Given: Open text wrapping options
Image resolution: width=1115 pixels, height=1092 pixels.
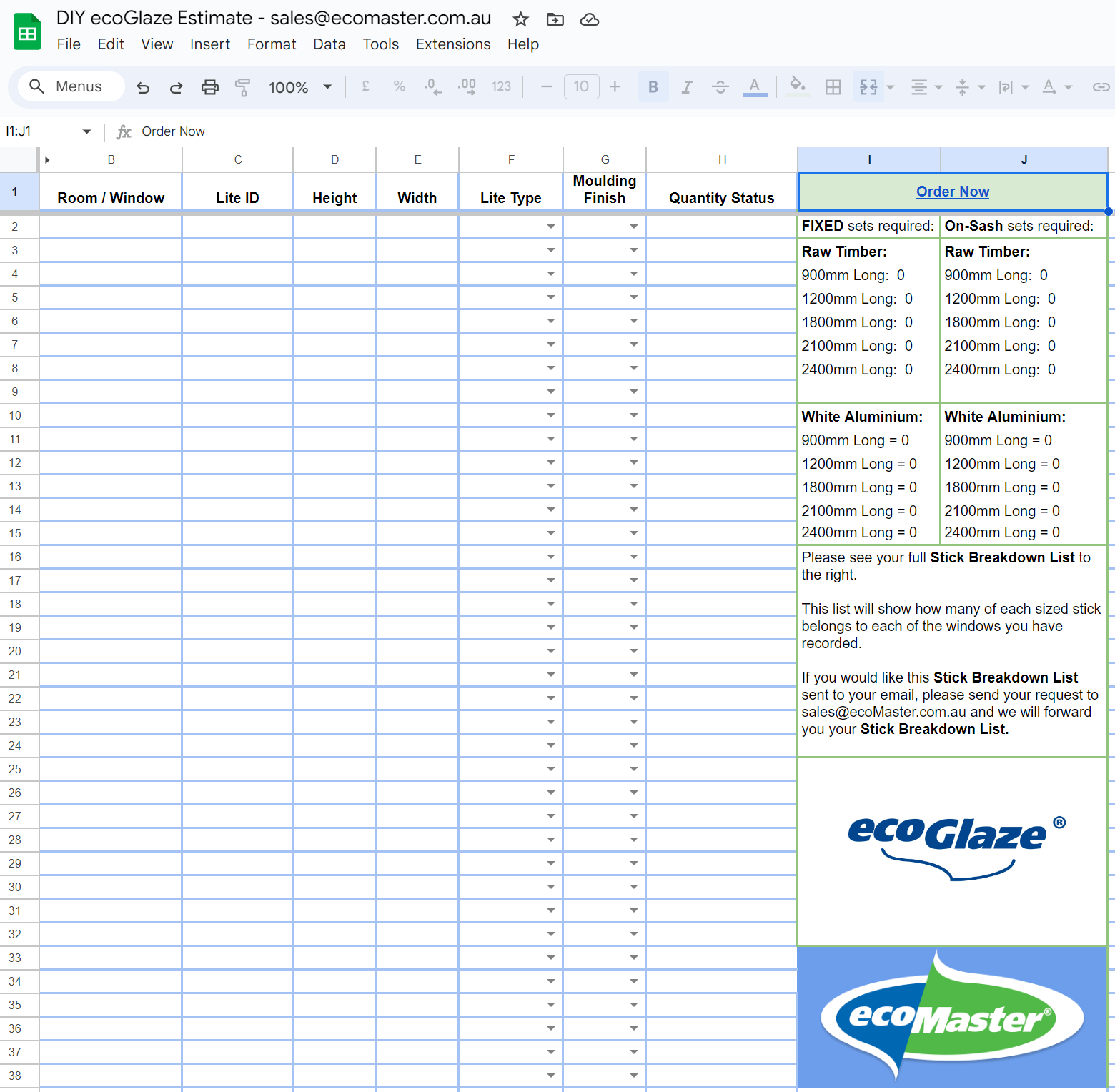Looking at the screenshot, I should point(1013,87).
